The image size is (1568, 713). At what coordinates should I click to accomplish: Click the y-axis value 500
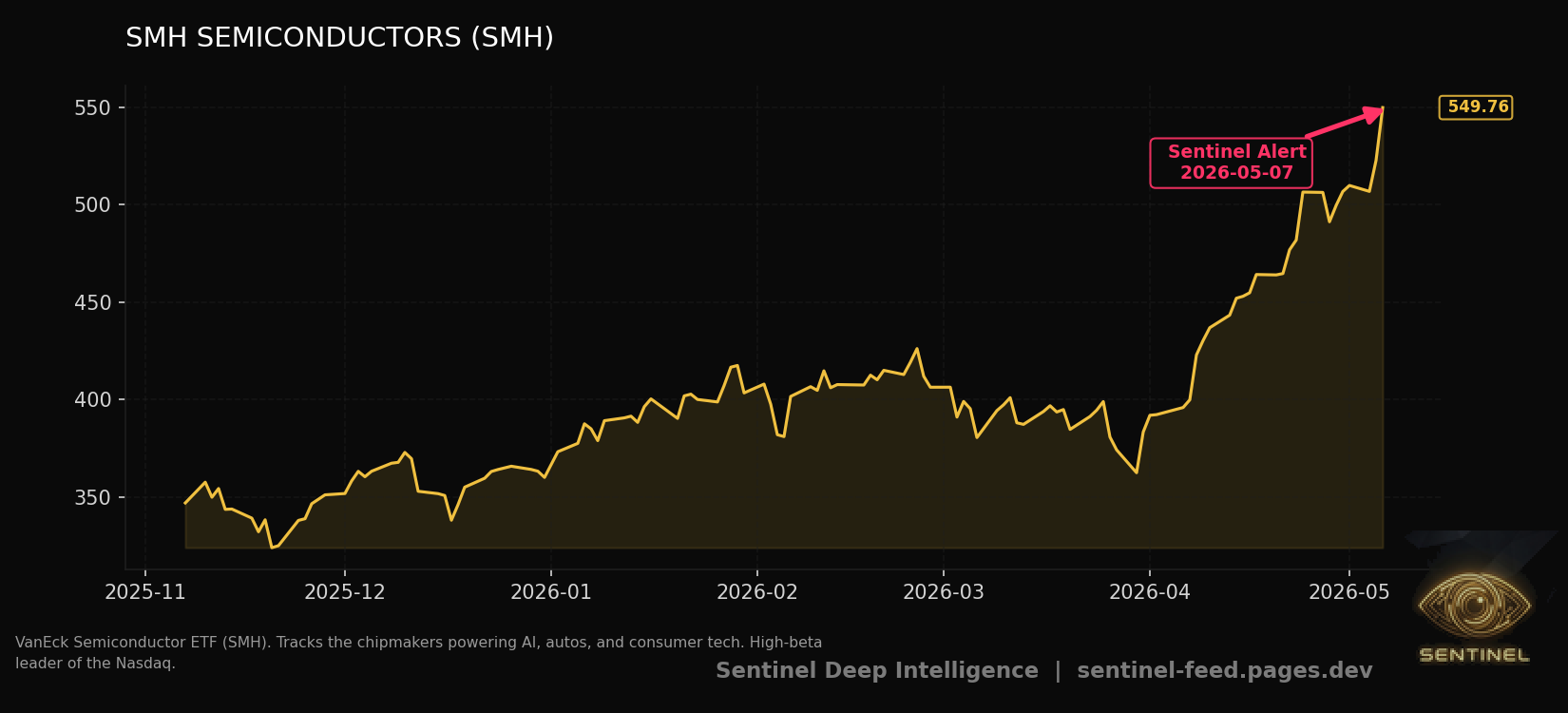(92, 205)
